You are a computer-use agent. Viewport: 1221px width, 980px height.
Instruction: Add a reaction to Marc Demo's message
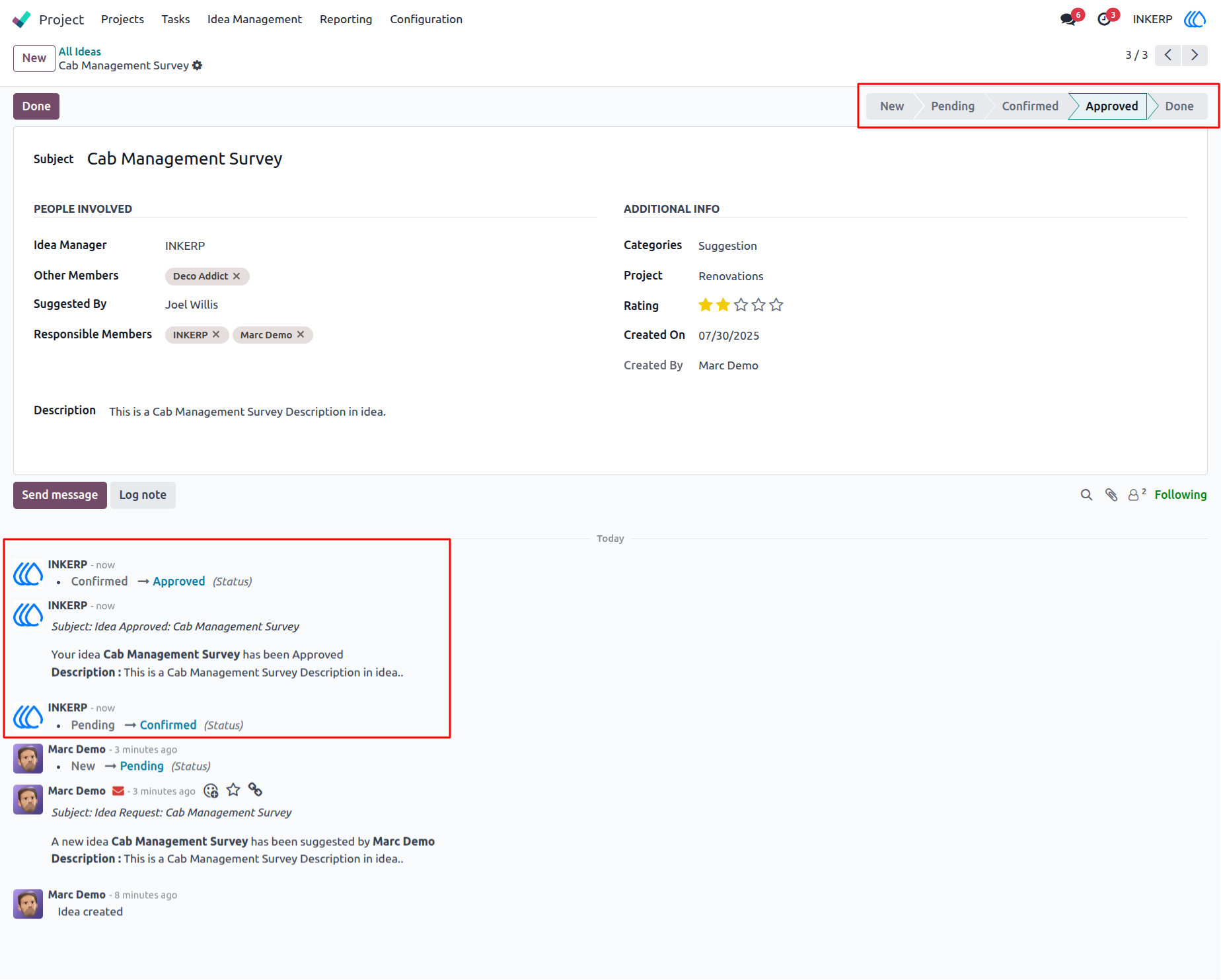[211, 790]
